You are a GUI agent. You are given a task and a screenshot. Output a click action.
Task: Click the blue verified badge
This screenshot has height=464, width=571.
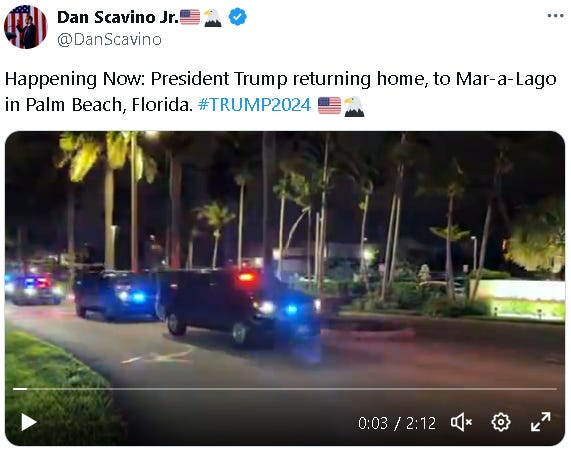tap(237, 17)
